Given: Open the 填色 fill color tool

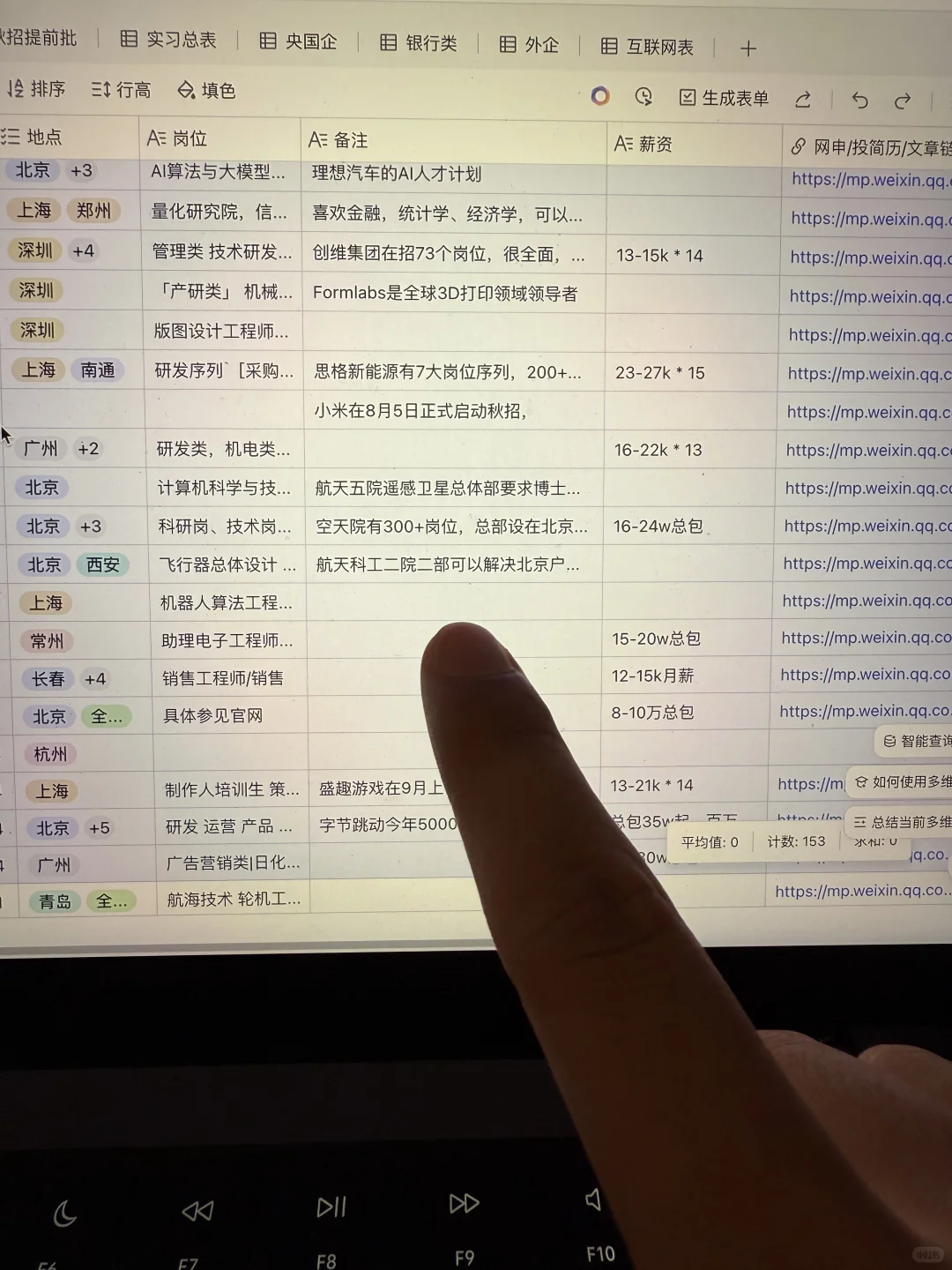Looking at the screenshot, I should (x=206, y=91).
